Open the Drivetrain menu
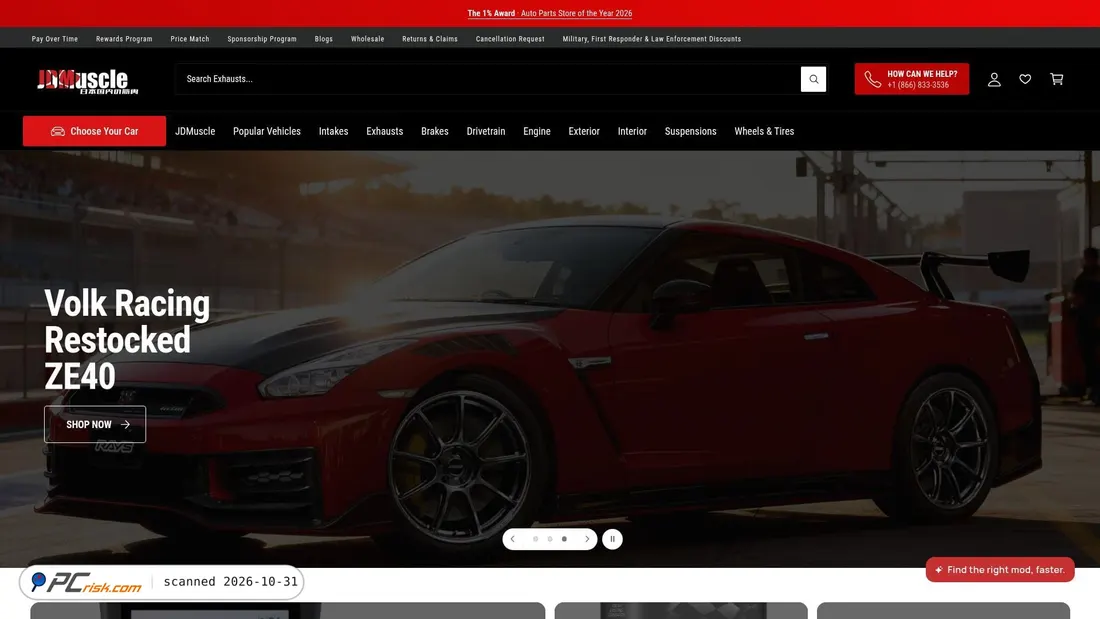 [485, 131]
